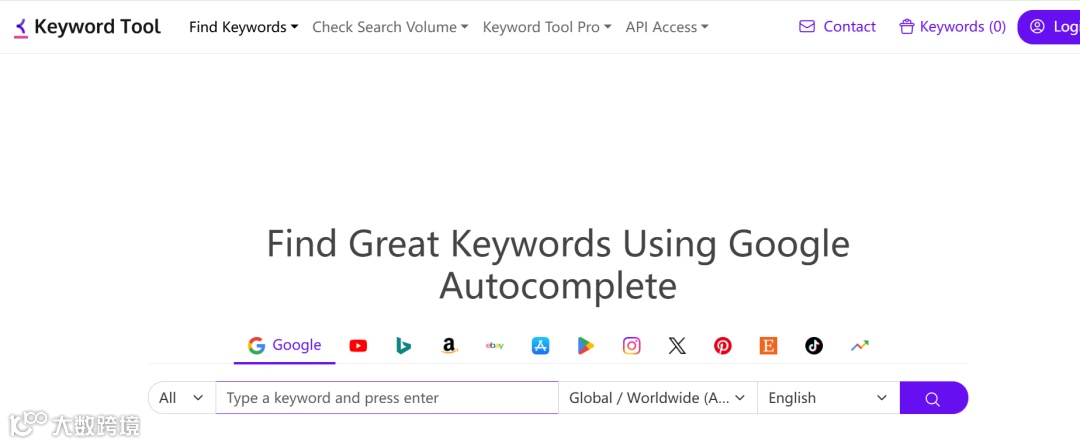1080x445 pixels.
Task: Open the Keywords (0) basket
Action: pyautogui.click(x=953, y=27)
